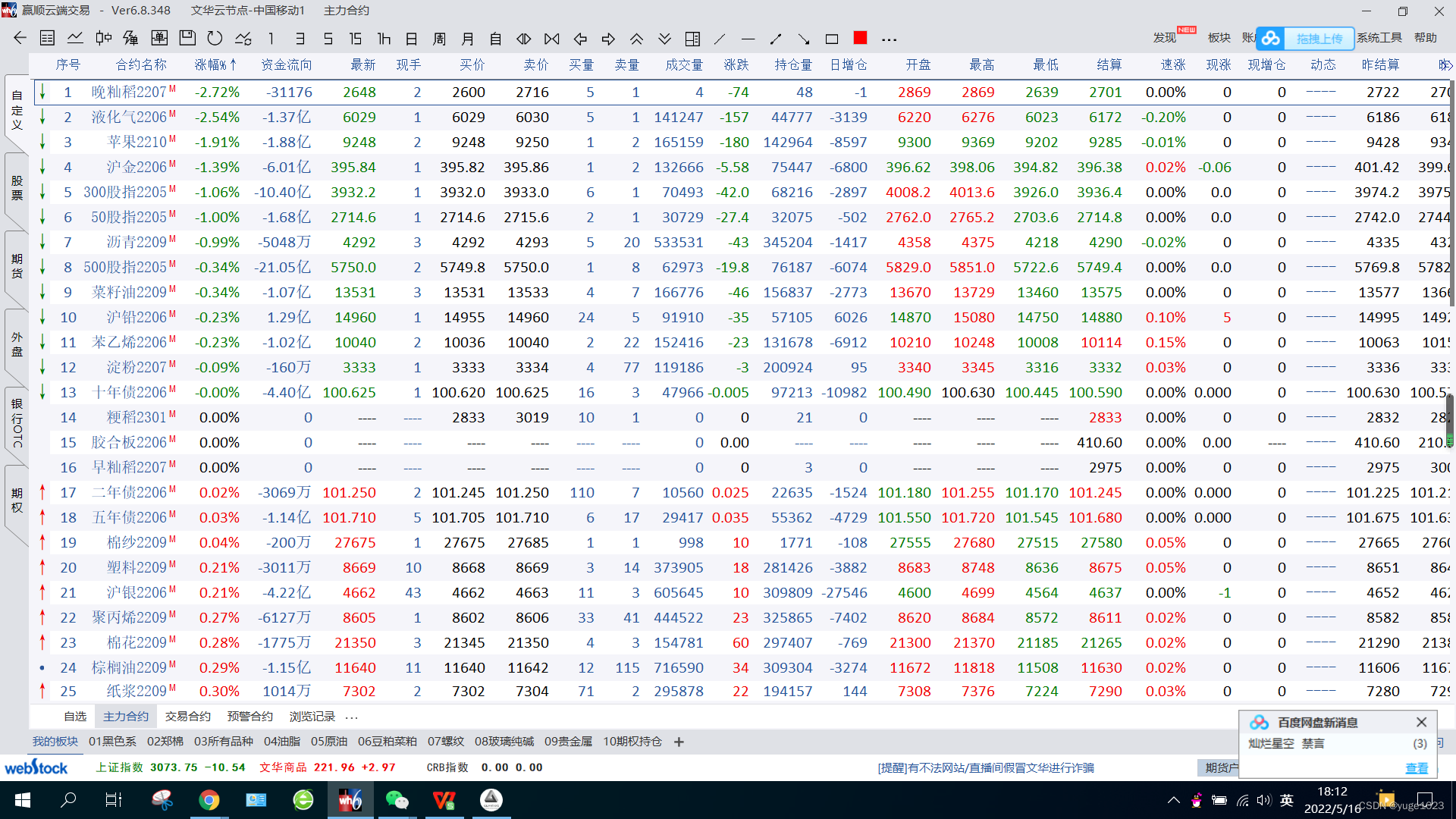The height and width of the screenshot is (819, 1456).
Task: Select the 09贵金属 sector tab
Action: pyautogui.click(x=568, y=742)
